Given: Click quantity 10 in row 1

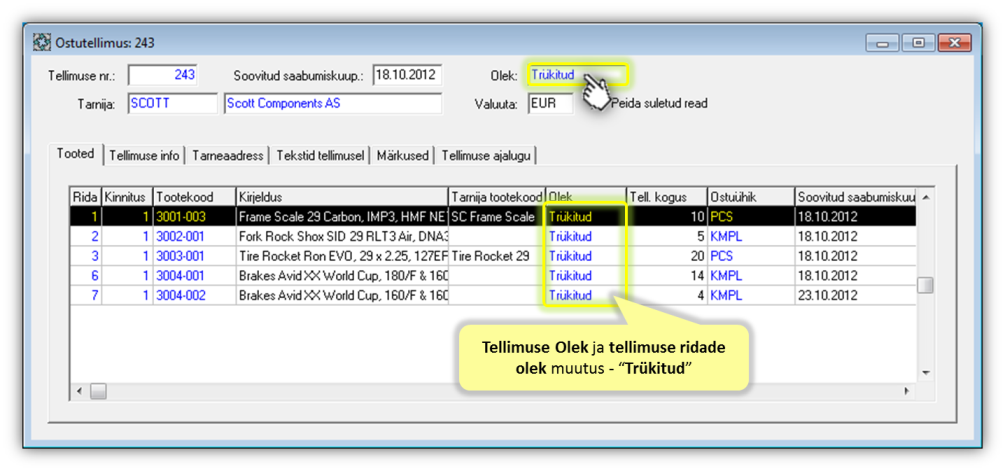Looking at the screenshot, I should point(667,217).
